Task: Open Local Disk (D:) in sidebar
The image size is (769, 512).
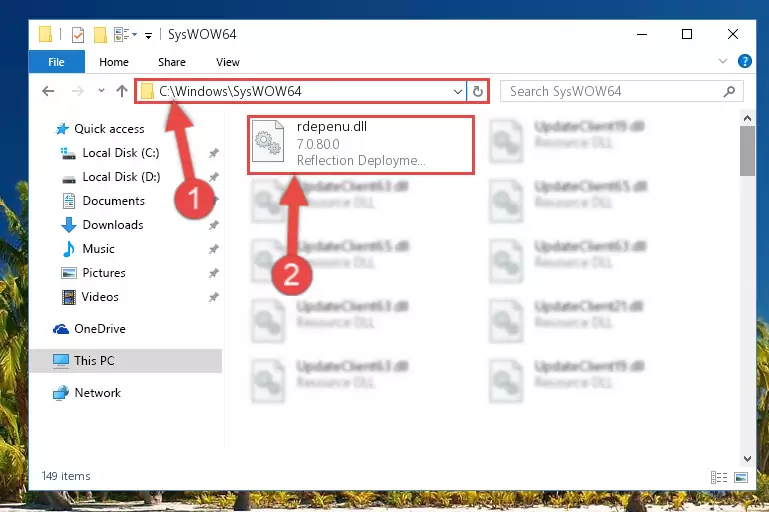Action: [x=121, y=177]
